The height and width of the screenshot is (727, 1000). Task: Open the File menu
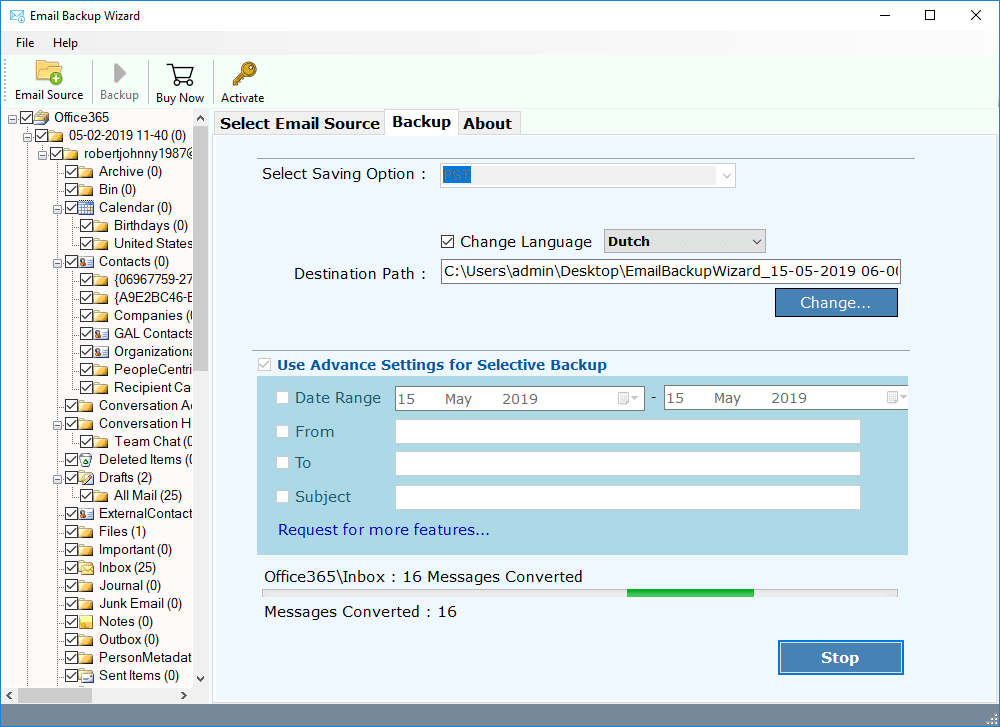point(24,43)
